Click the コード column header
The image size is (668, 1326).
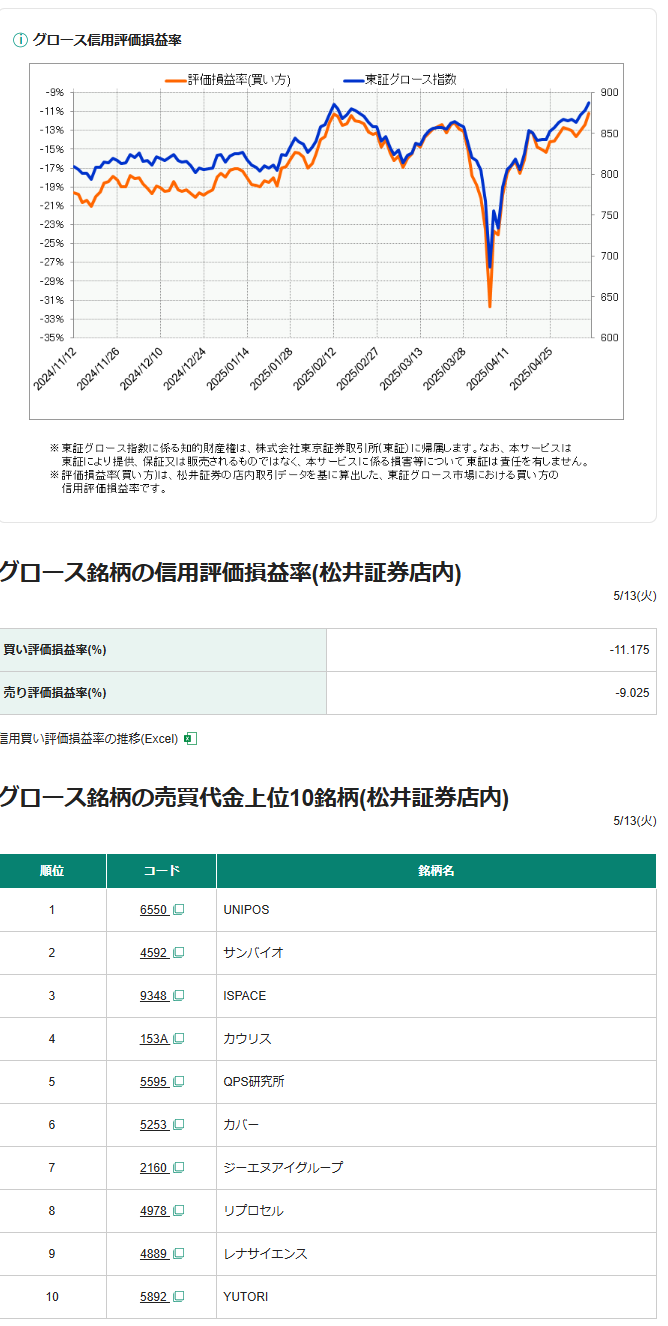[x=162, y=871]
